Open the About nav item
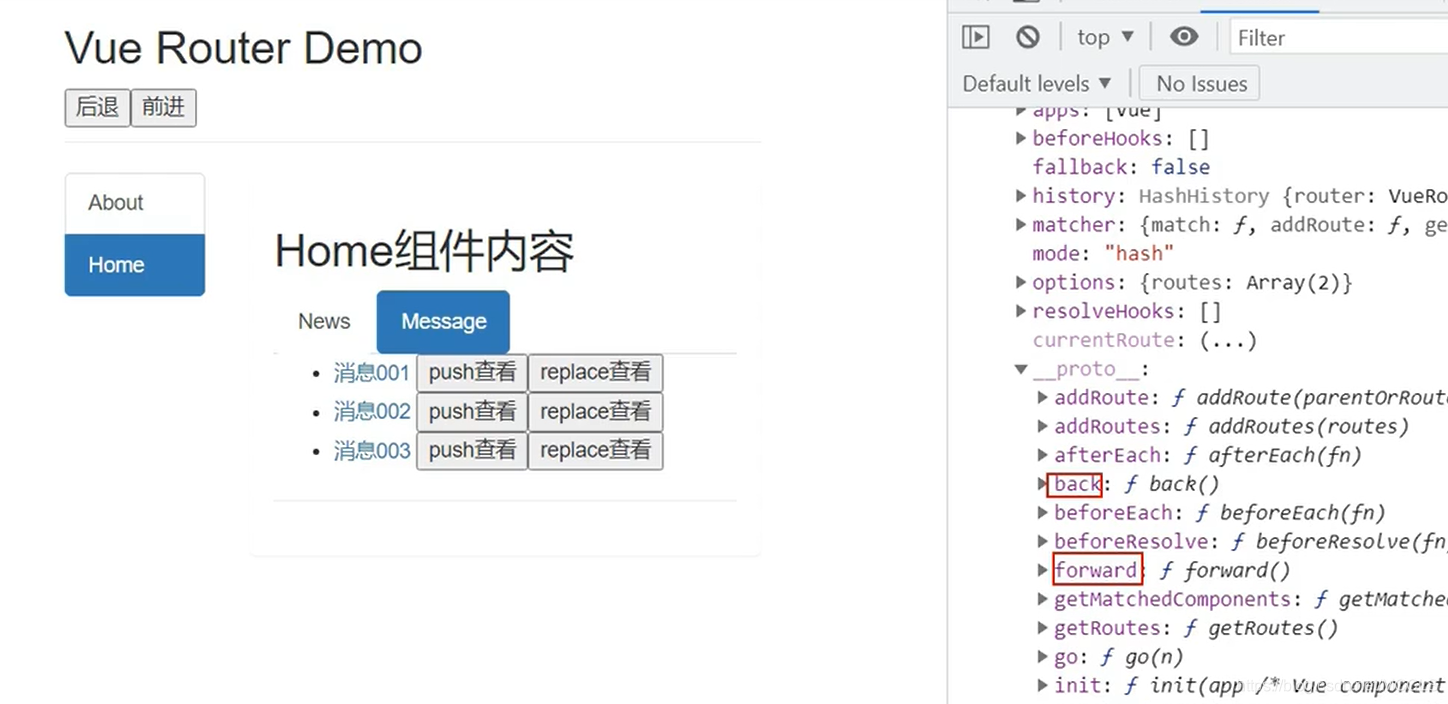1448x704 pixels. pos(135,203)
